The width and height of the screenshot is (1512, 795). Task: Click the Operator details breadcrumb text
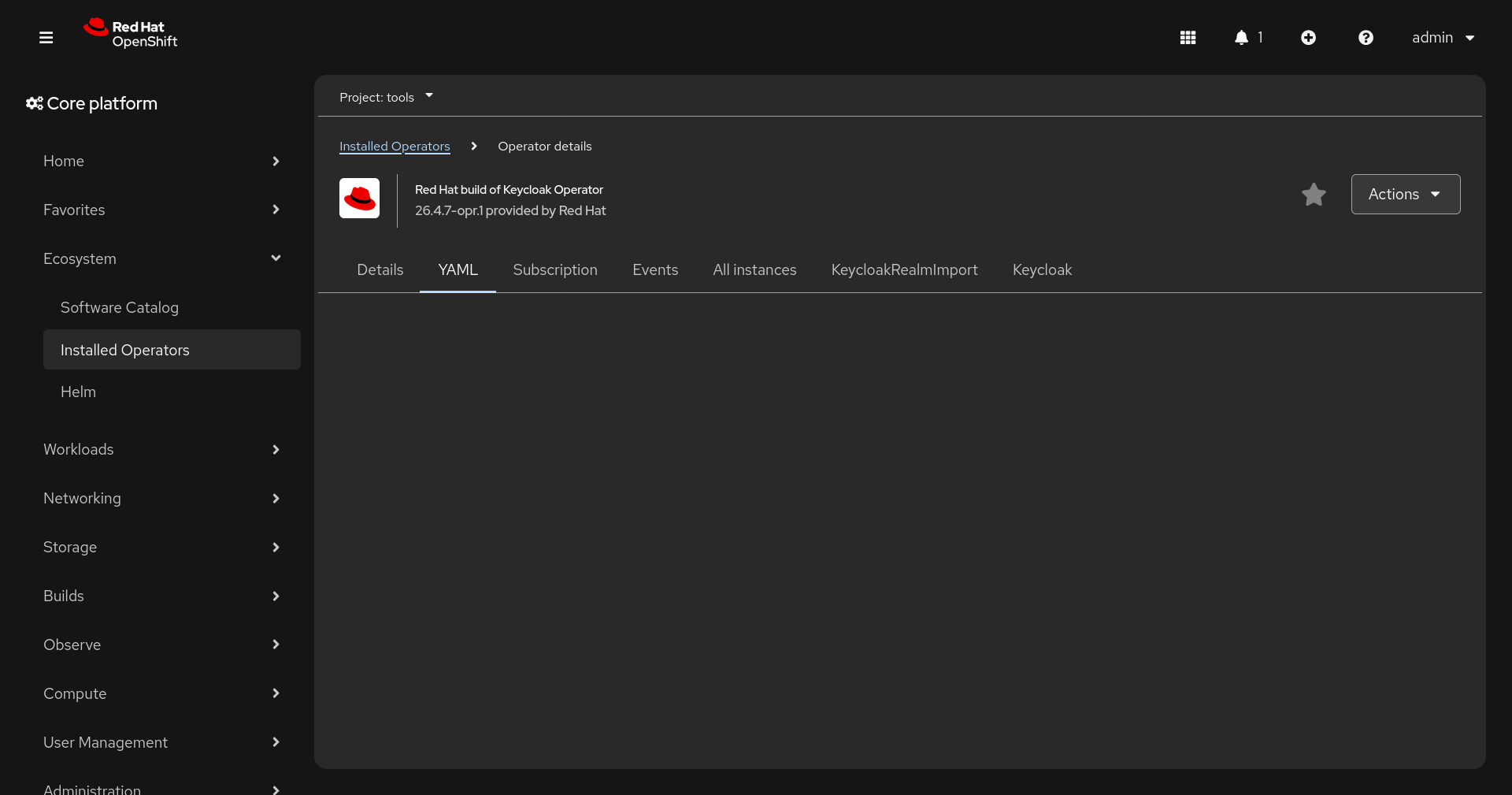coord(545,147)
